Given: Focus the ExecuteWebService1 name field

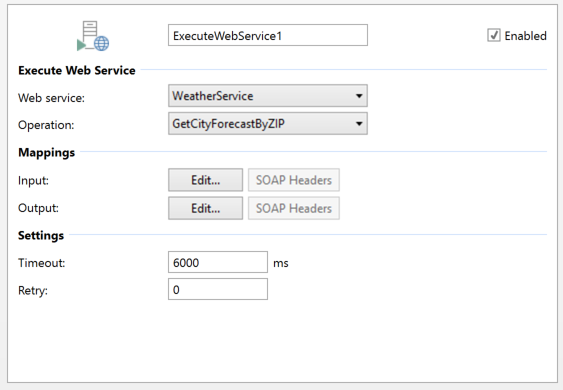Looking at the screenshot, I should click(x=268, y=35).
